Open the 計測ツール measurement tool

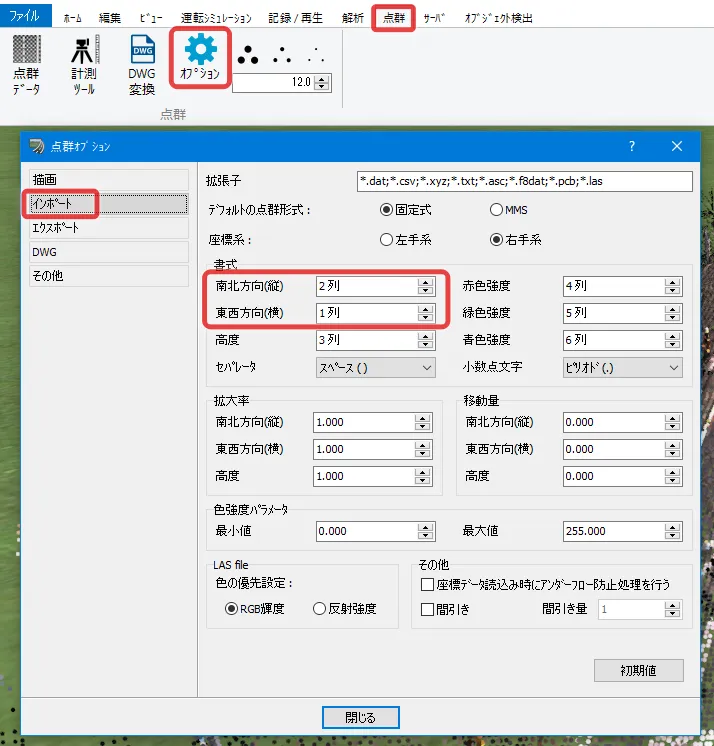point(84,65)
